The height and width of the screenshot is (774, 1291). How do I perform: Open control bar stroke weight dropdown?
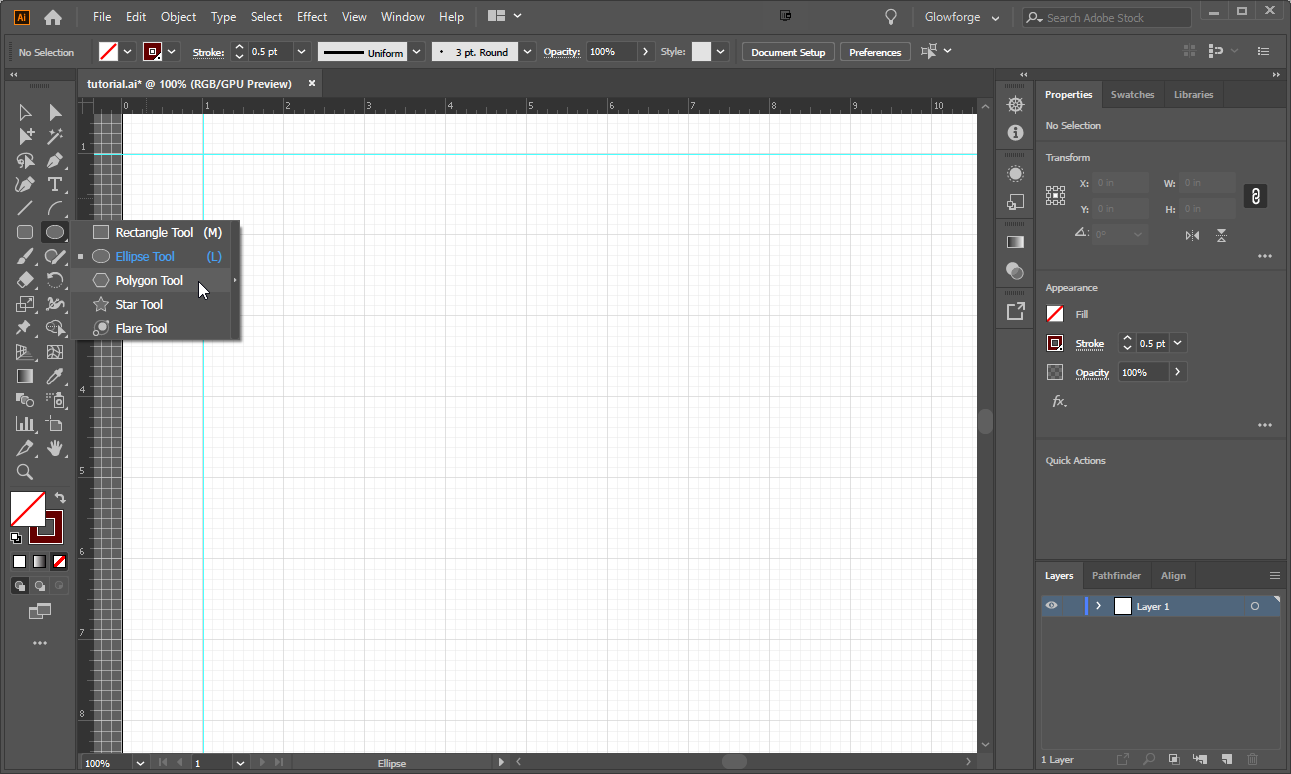(302, 52)
